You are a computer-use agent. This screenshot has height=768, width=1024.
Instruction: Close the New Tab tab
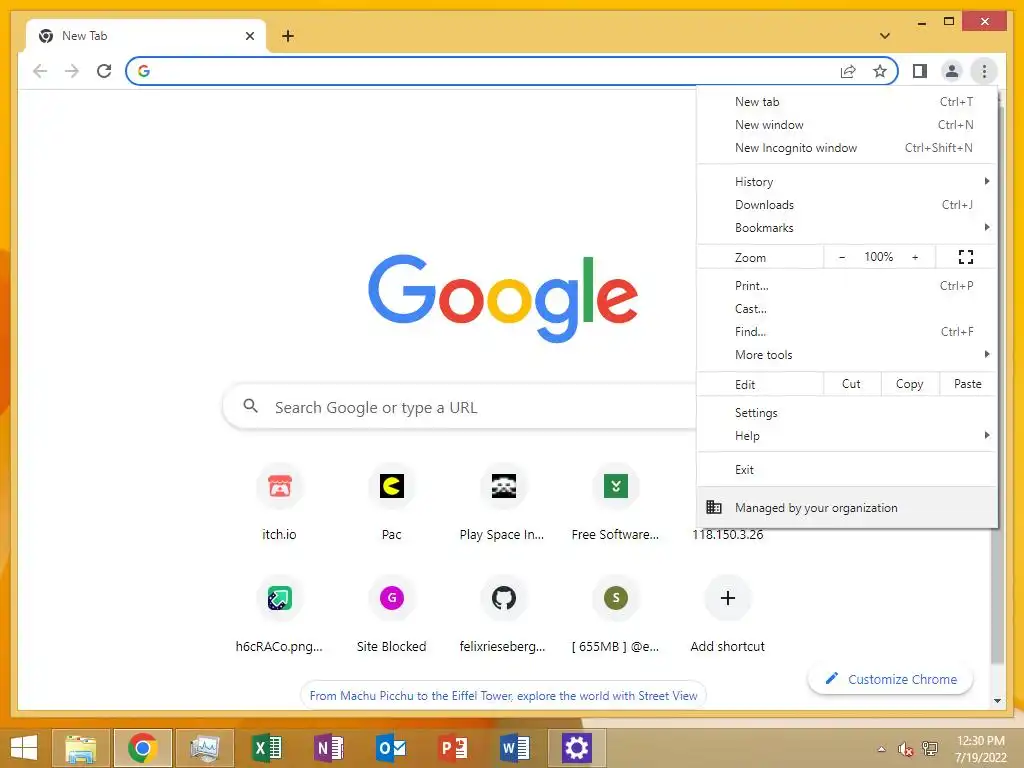coord(249,36)
